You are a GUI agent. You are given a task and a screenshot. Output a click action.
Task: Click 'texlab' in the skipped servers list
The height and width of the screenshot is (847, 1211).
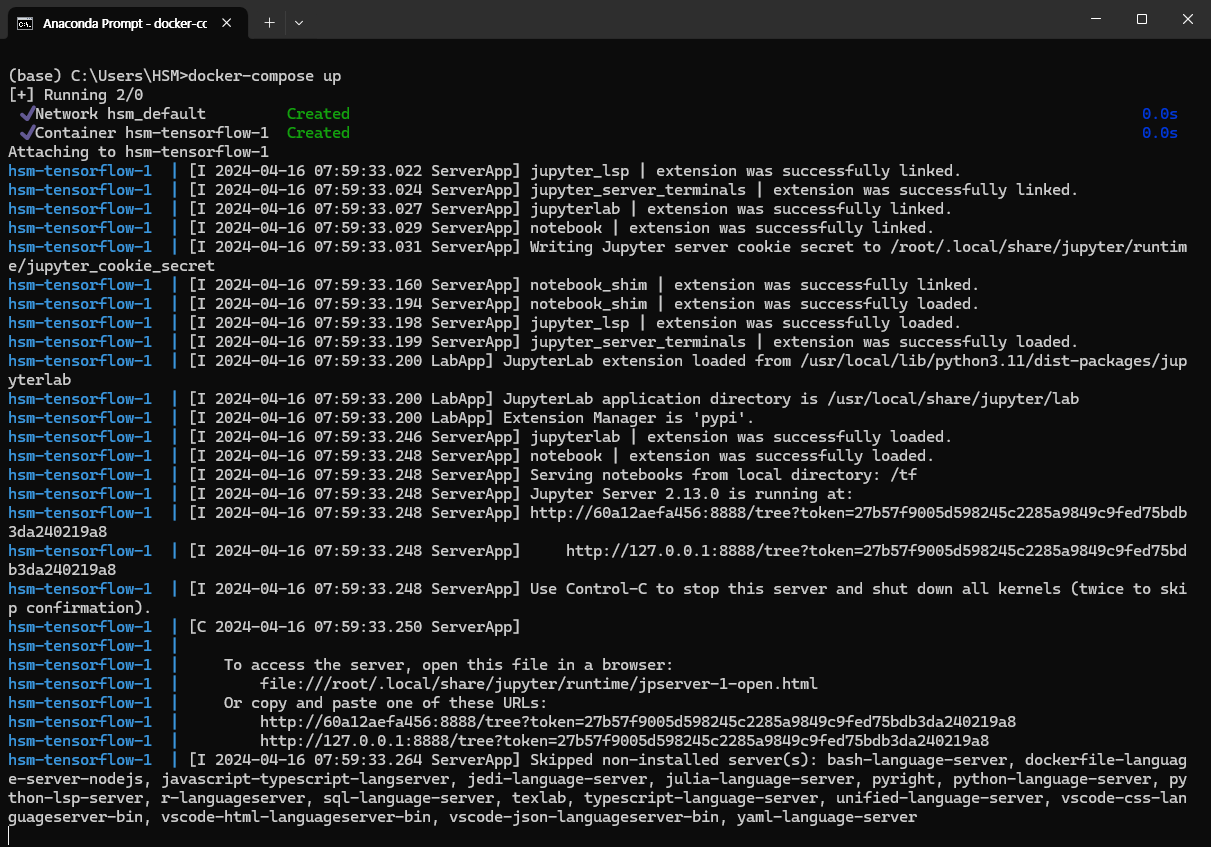click(x=539, y=798)
